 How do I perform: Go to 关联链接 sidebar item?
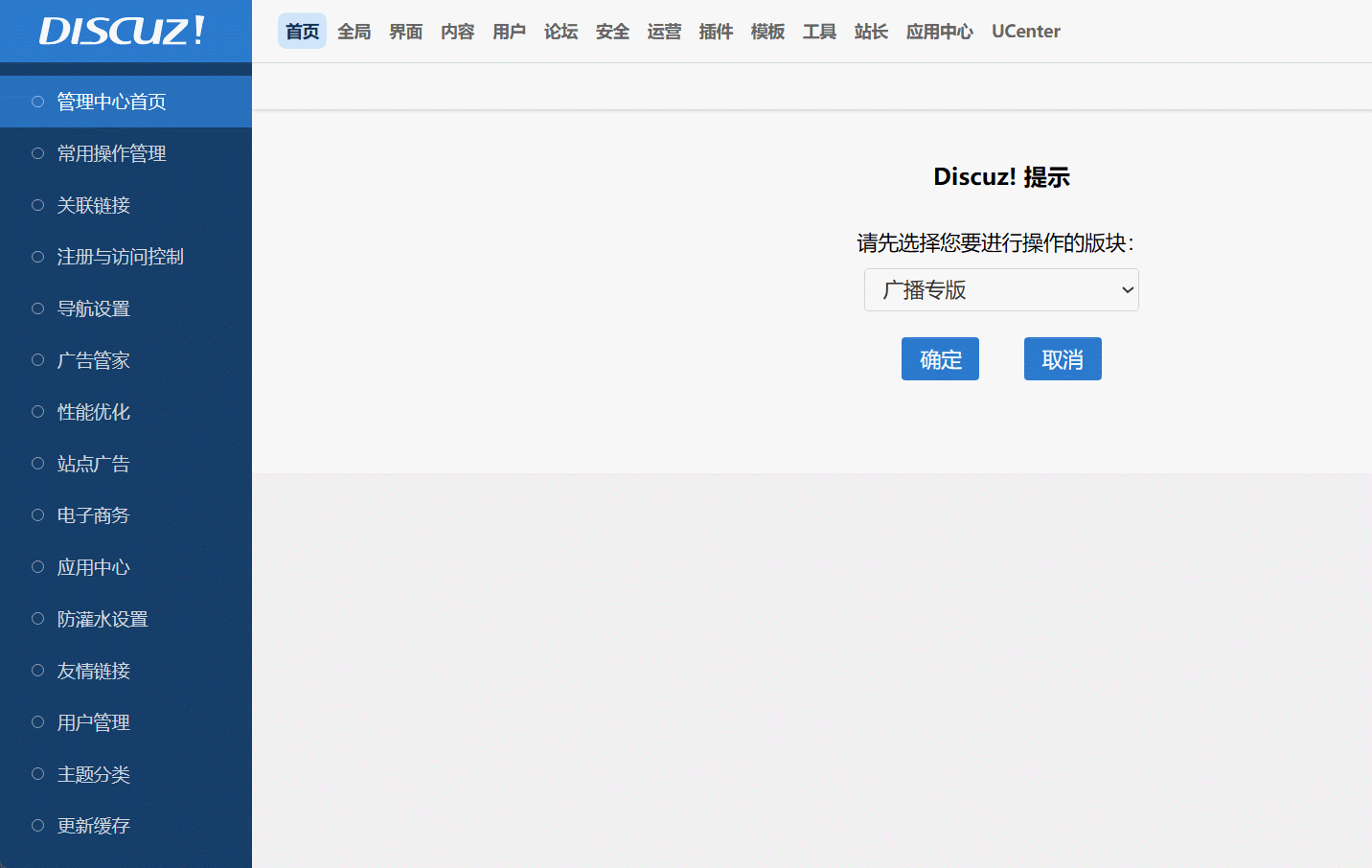pyautogui.click(x=126, y=205)
